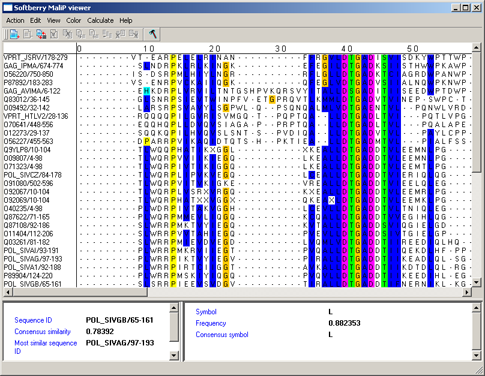Click the eighth greyed-out toolbar icon

[x=107, y=34]
